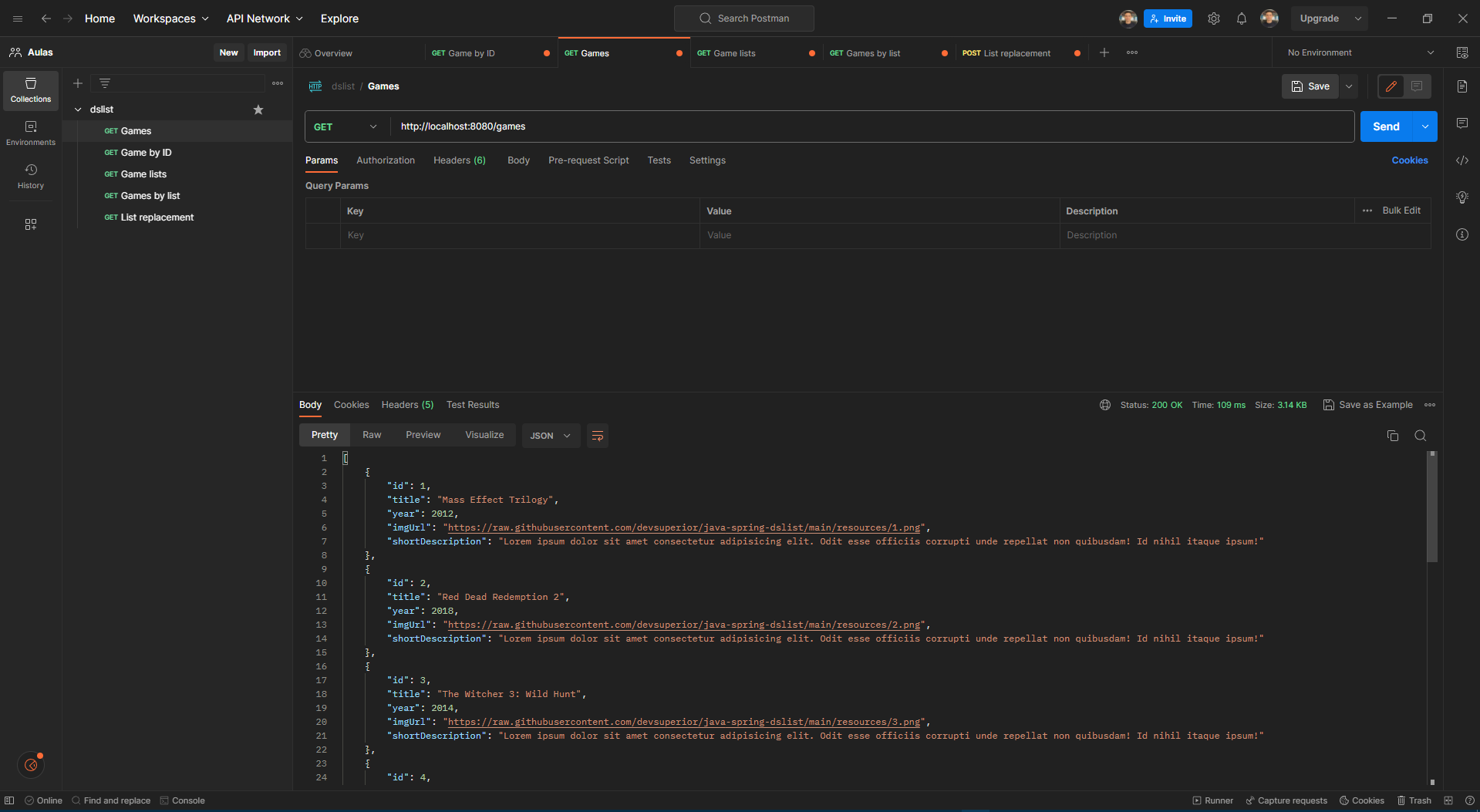Star the dslist collection
Viewport: 1480px width, 812px height.
[258, 110]
